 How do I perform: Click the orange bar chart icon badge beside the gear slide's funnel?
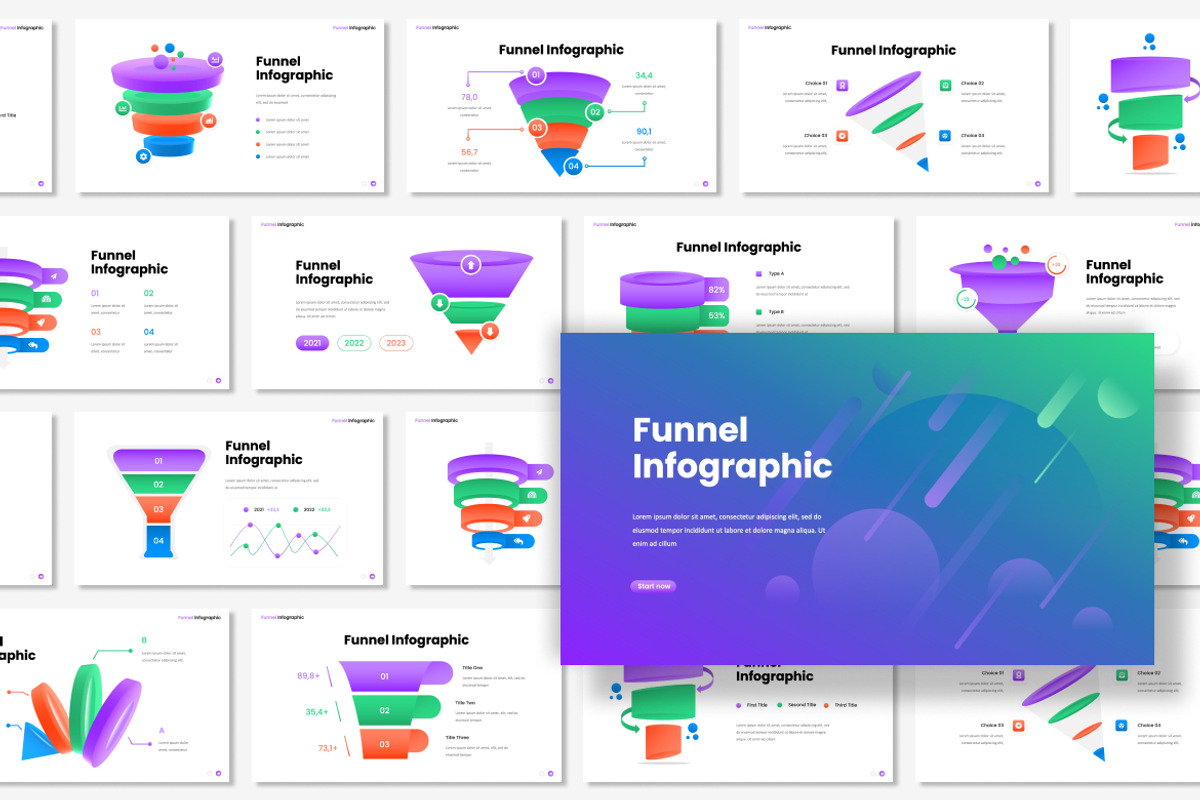[x=209, y=120]
